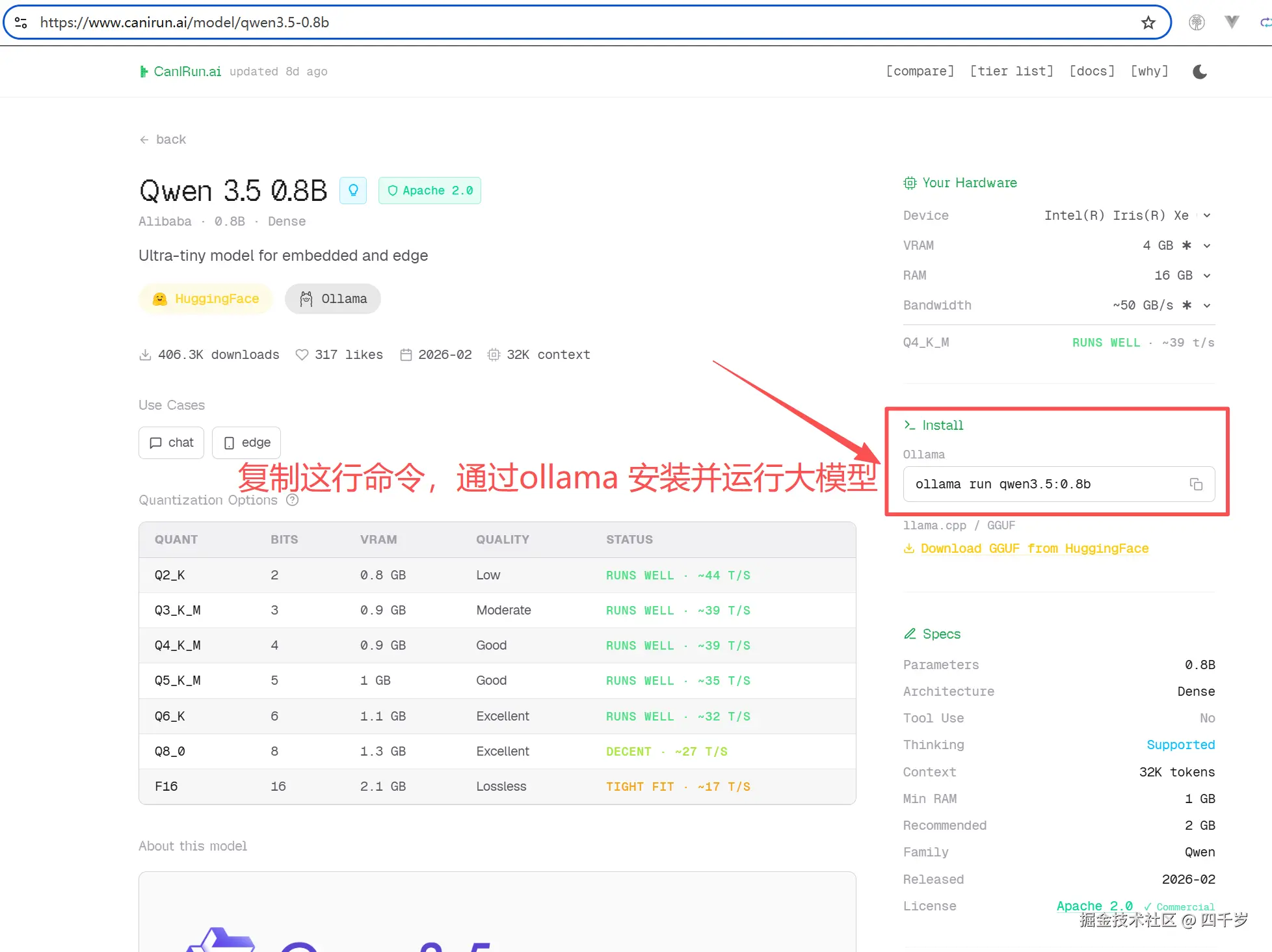Open the browser extension icon beside star

click(x=1197, y=23)
